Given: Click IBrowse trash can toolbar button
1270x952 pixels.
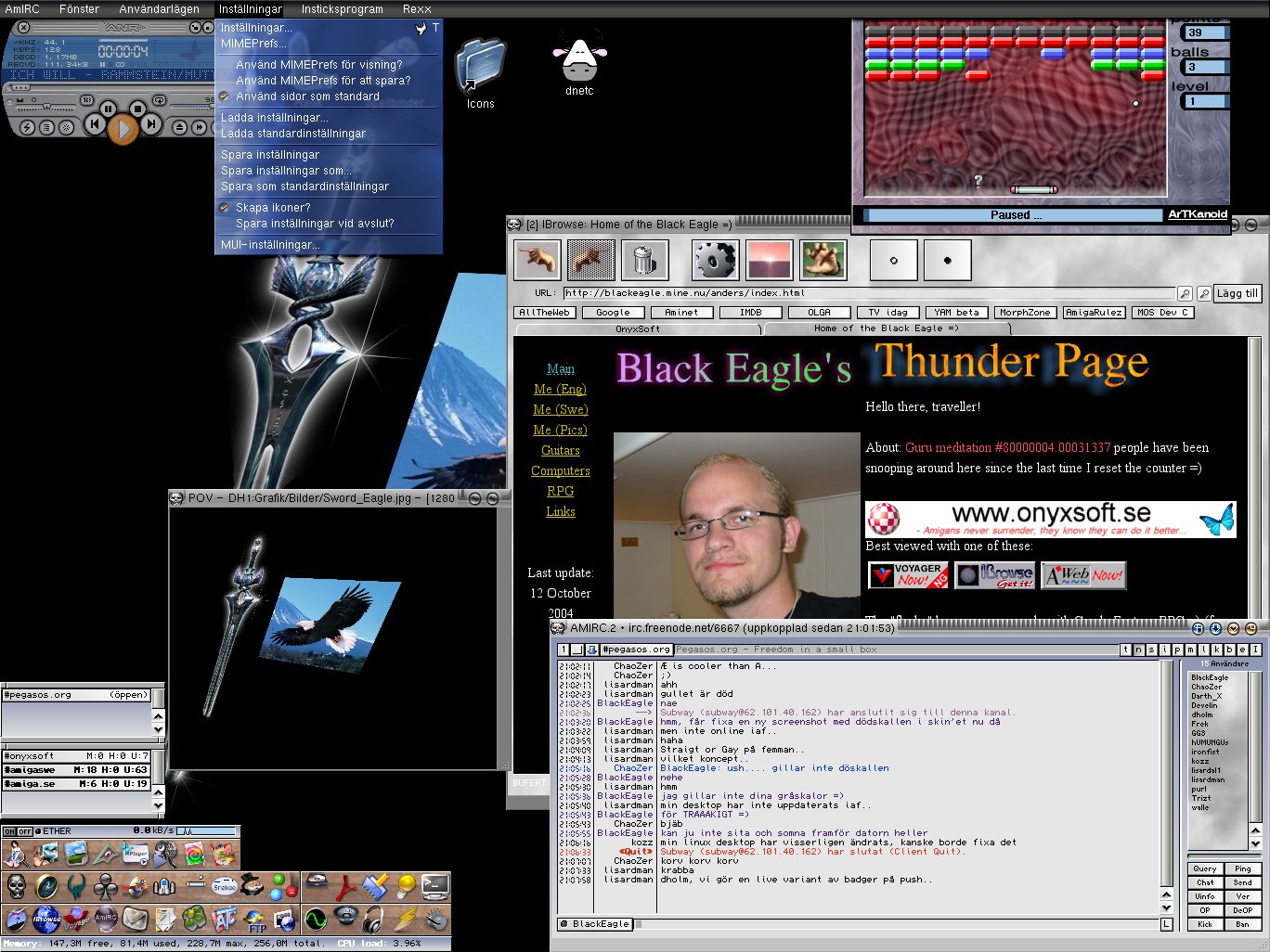Looking at the screenshot, I should pos(645,260).
